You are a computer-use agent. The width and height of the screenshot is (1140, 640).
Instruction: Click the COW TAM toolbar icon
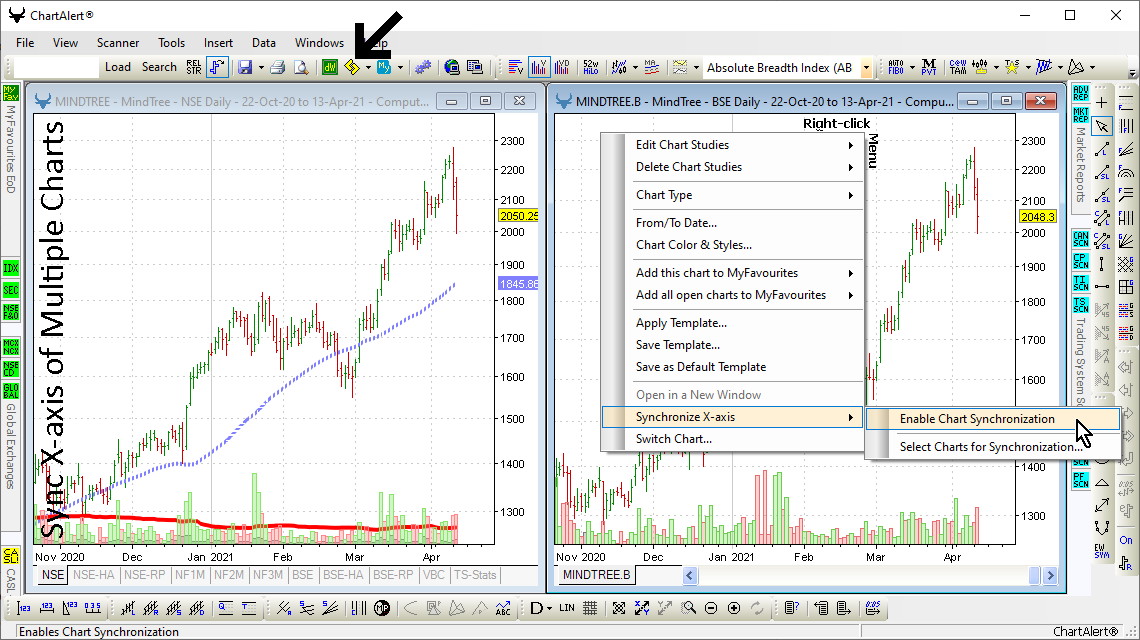coord(958,67)
